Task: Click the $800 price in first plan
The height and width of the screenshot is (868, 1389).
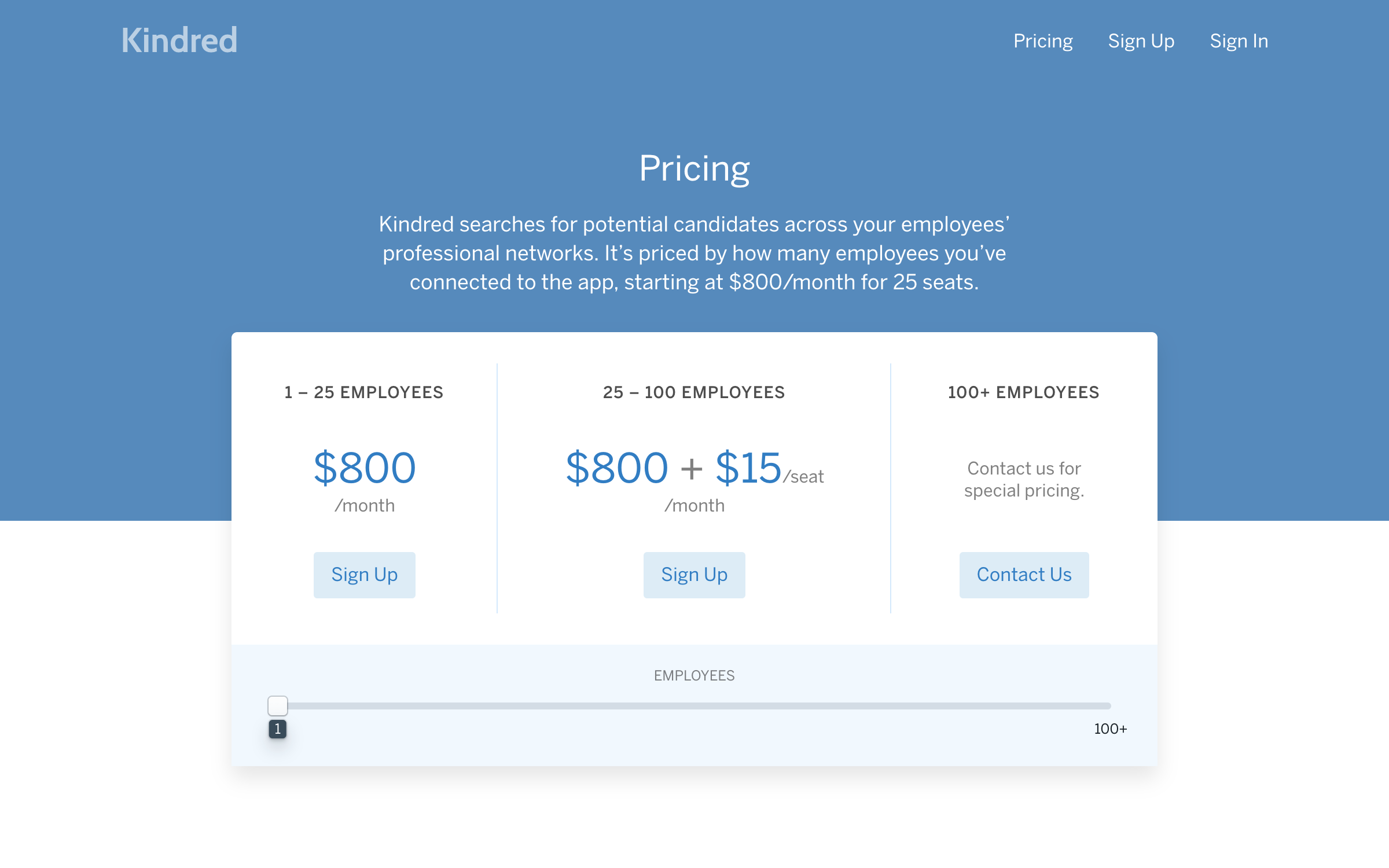Action: (365, 468)
